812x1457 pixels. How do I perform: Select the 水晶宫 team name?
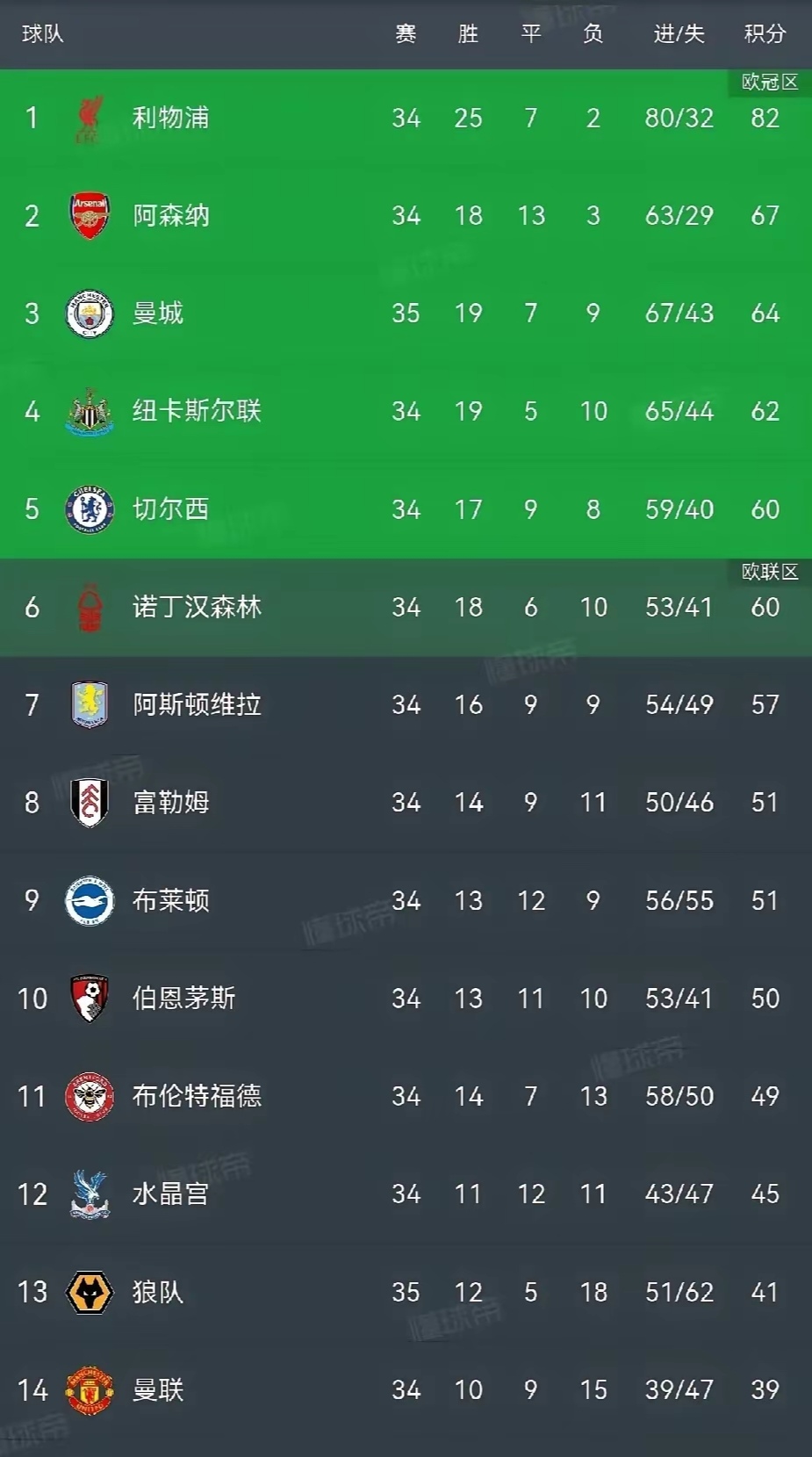(x=170, y=1194)
